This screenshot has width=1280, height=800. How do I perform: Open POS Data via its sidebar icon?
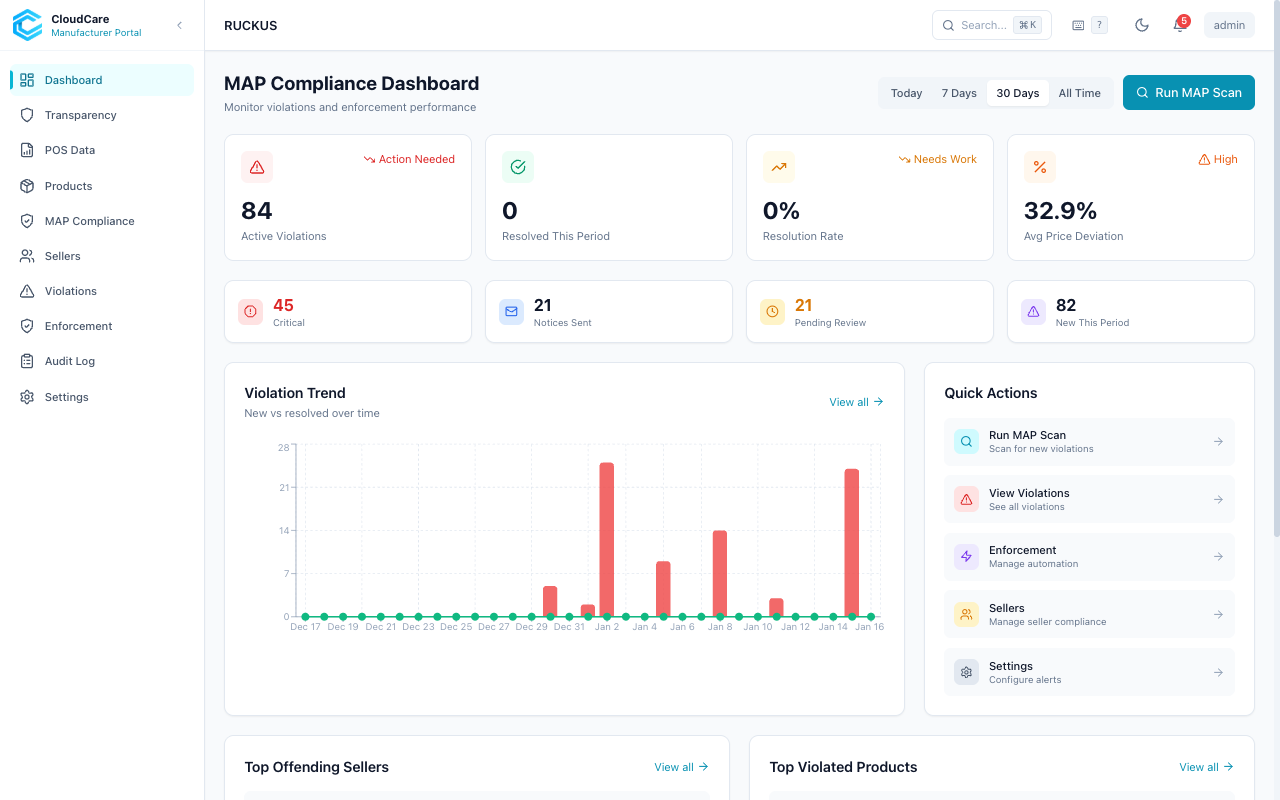point(27,149)
